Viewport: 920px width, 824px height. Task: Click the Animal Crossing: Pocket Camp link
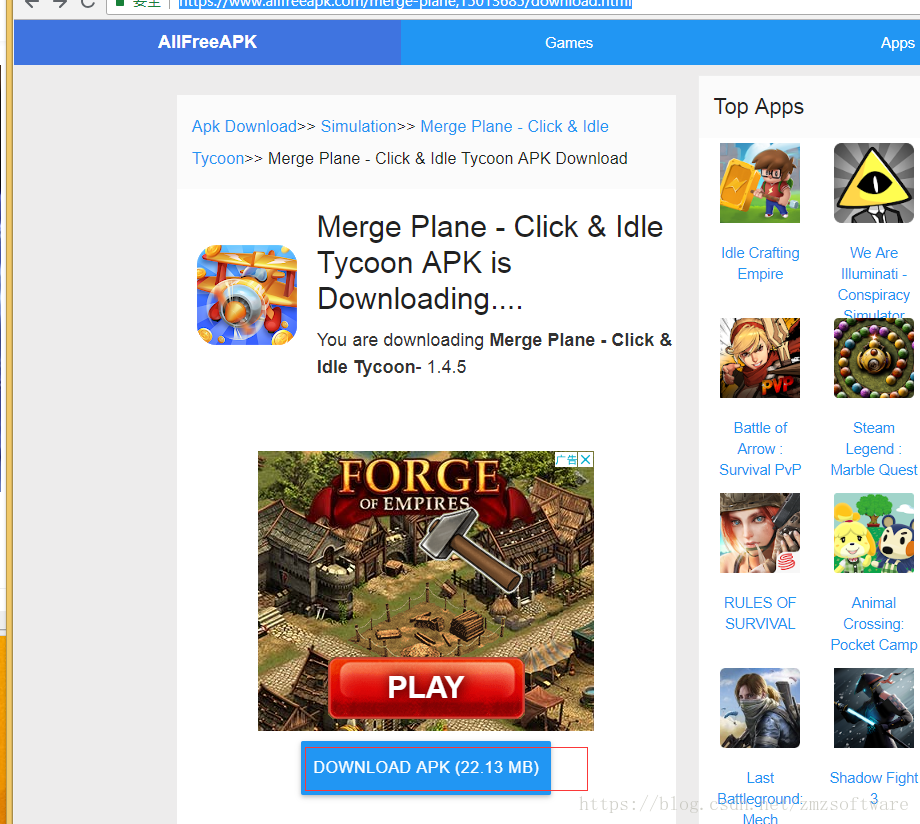874,624
